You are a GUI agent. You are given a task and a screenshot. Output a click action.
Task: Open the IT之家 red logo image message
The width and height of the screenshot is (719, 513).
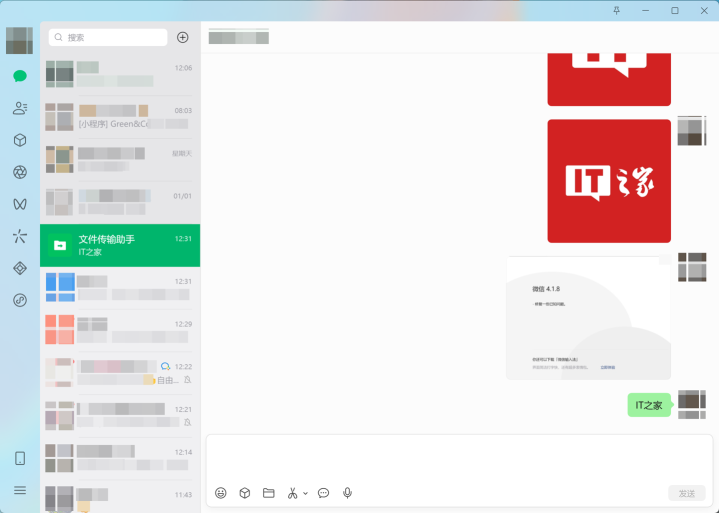(x=609, y=181)
